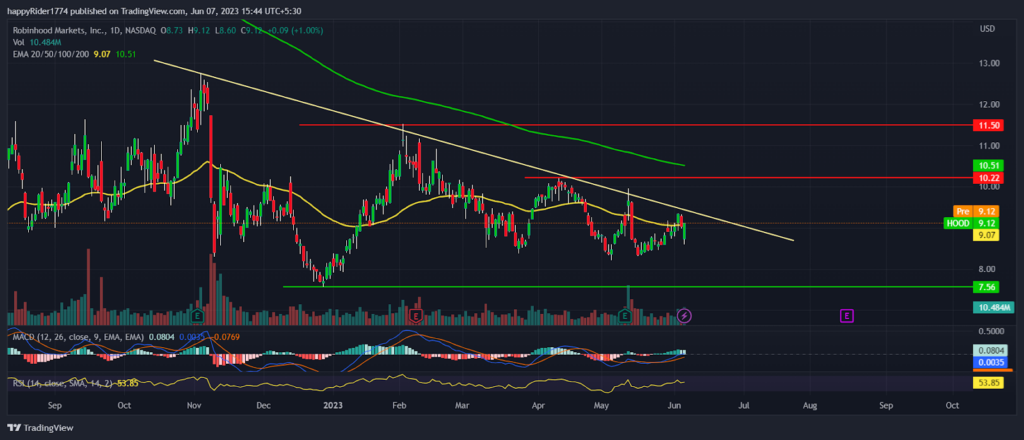Open the EMA 20/50/100/200 indicator legend
1024x440 pixels.
(x=50, y=54)
